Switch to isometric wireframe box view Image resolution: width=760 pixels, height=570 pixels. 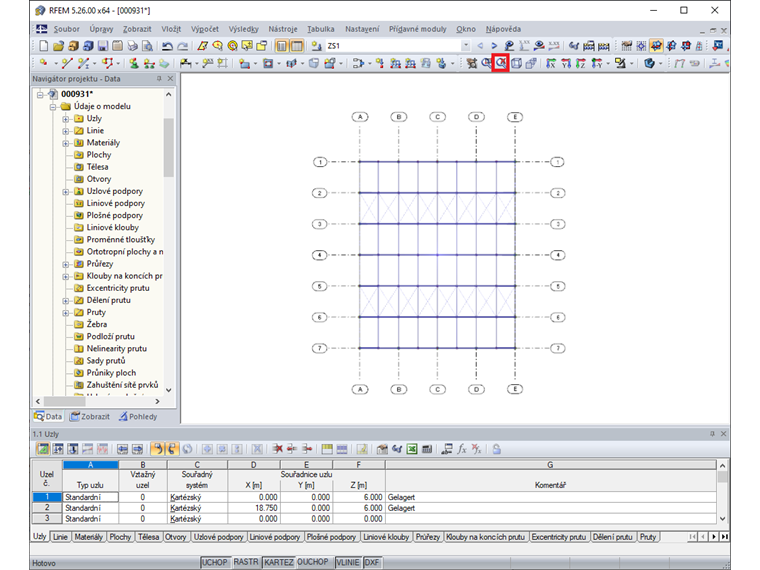(x=517, y=63)
